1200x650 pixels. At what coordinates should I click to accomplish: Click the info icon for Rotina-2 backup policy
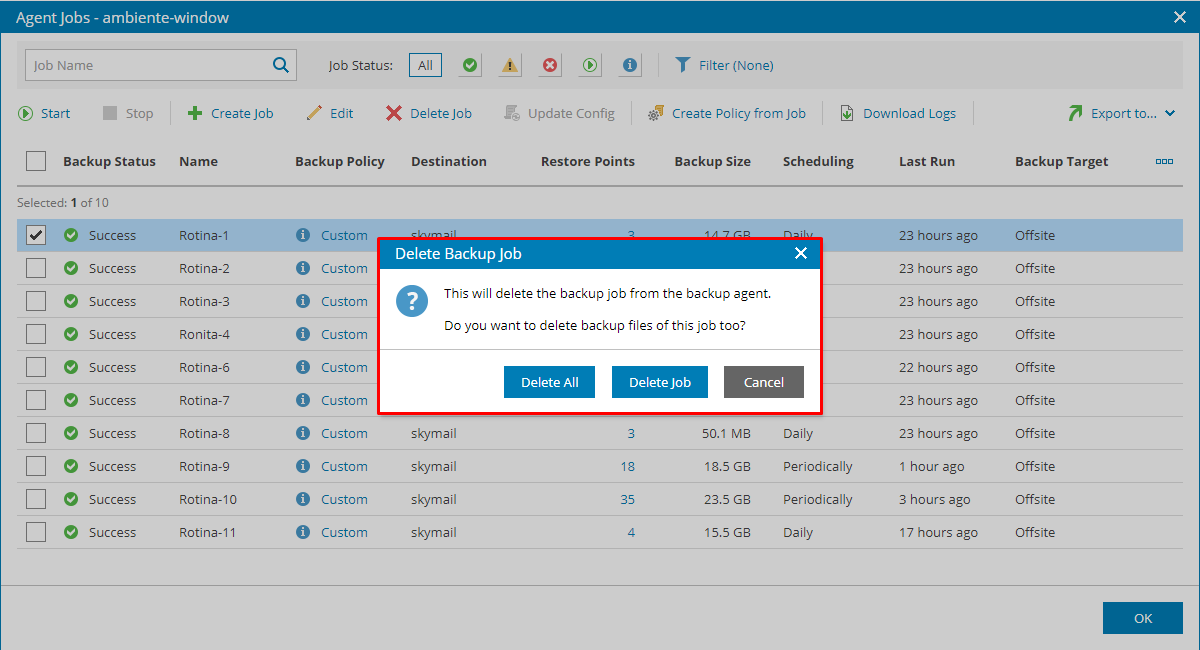[x=303, y=268]
